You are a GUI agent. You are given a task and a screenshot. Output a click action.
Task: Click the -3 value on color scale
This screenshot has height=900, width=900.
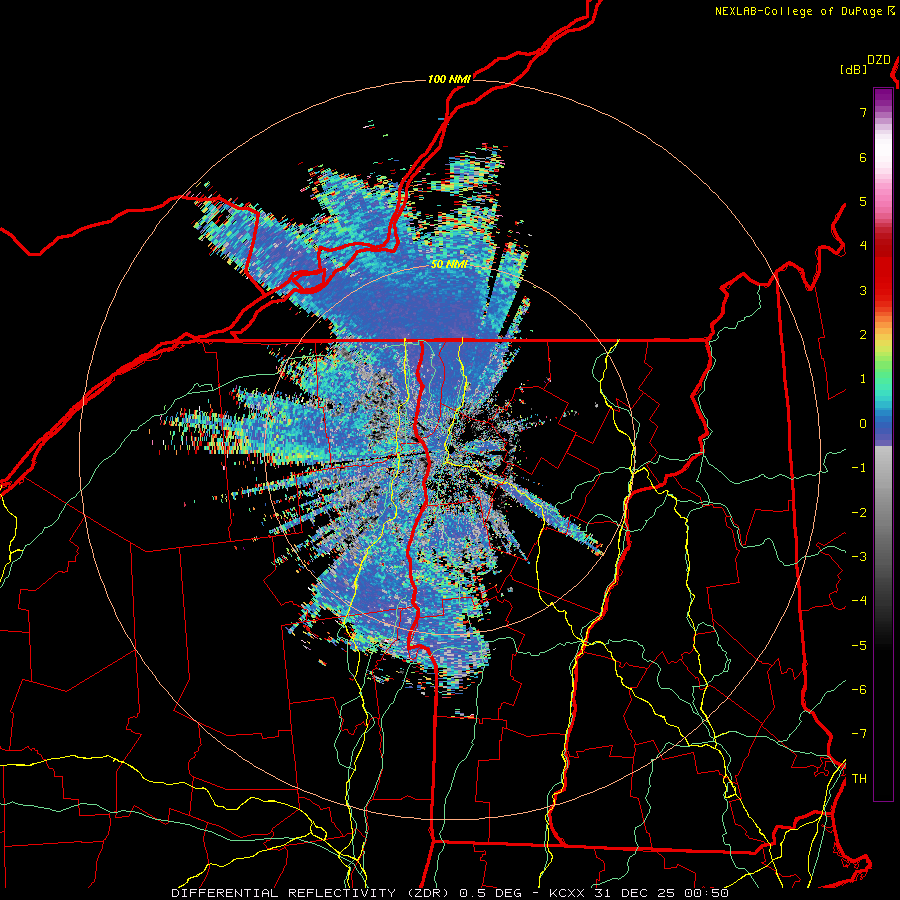click(859, 557)
